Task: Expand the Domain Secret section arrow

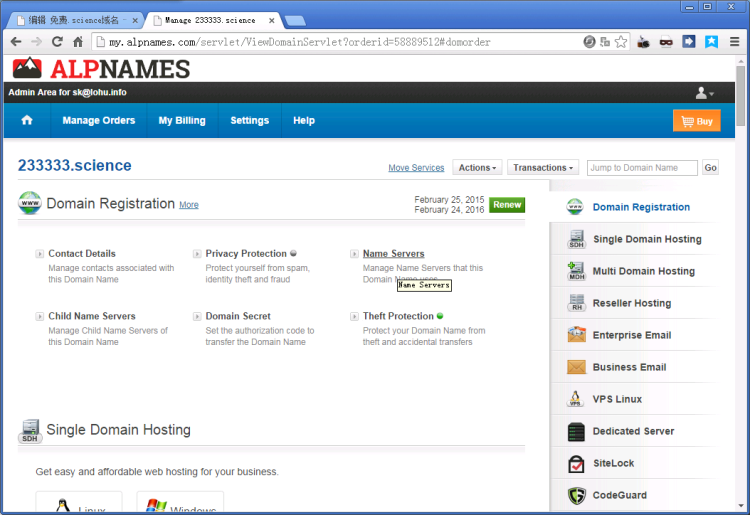Action: tap(197, 317)
